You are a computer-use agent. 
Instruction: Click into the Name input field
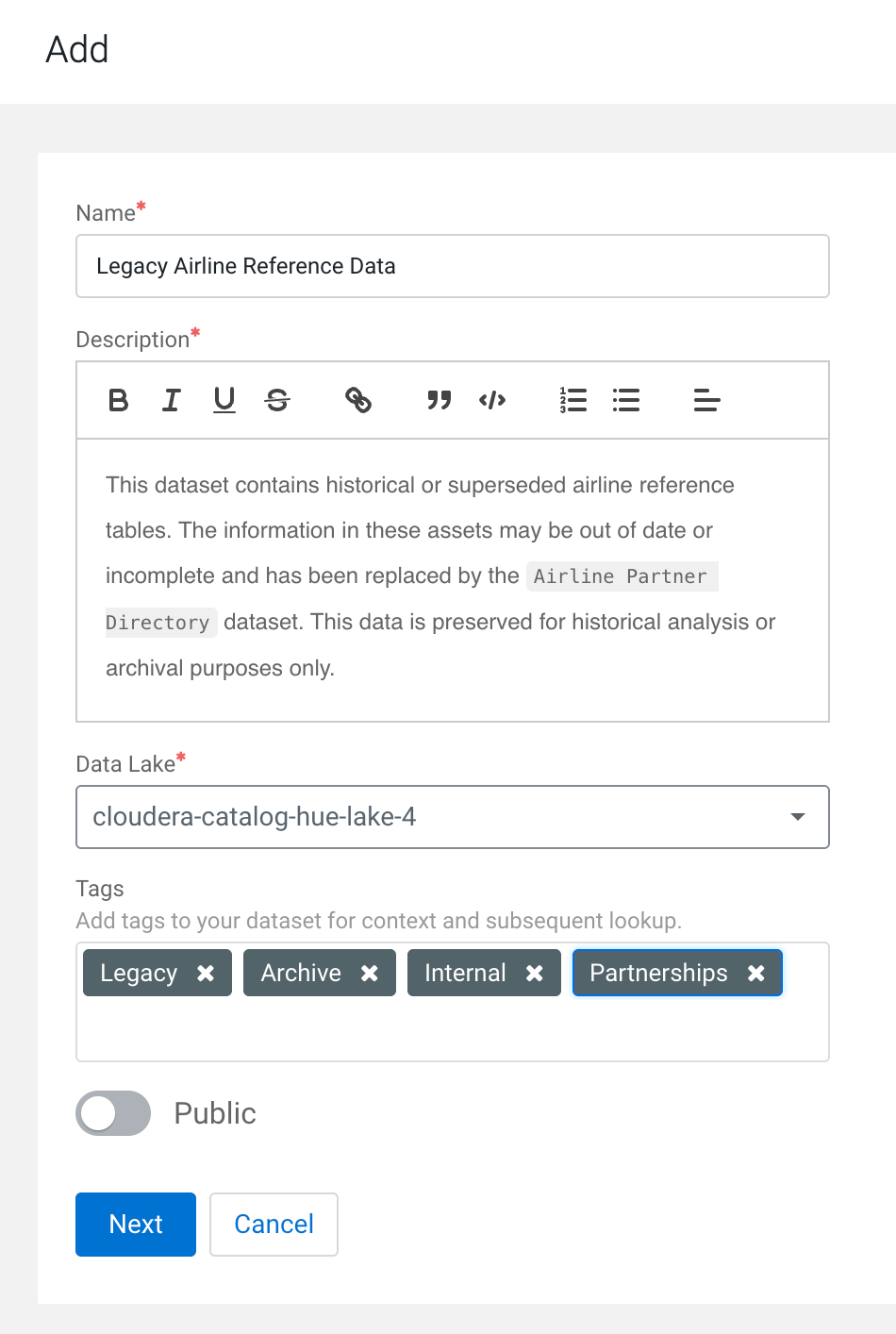pyautogui.click(x=452, y=266)
